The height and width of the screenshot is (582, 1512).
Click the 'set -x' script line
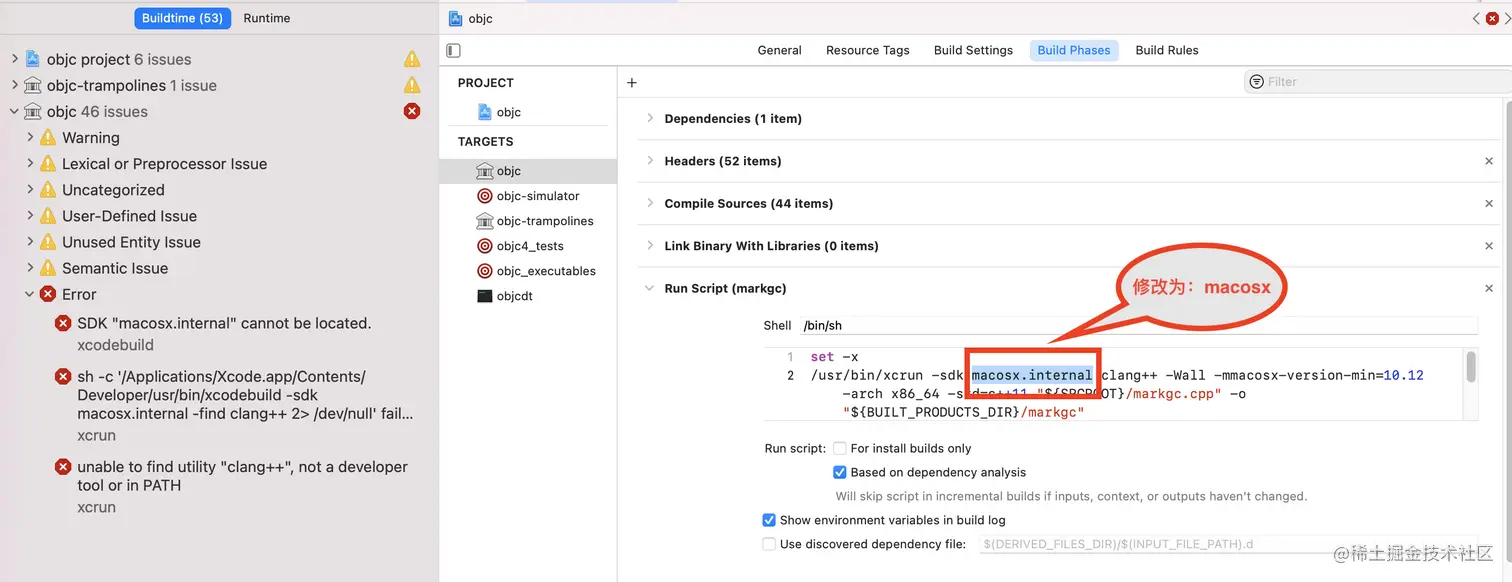pos(835,357)
